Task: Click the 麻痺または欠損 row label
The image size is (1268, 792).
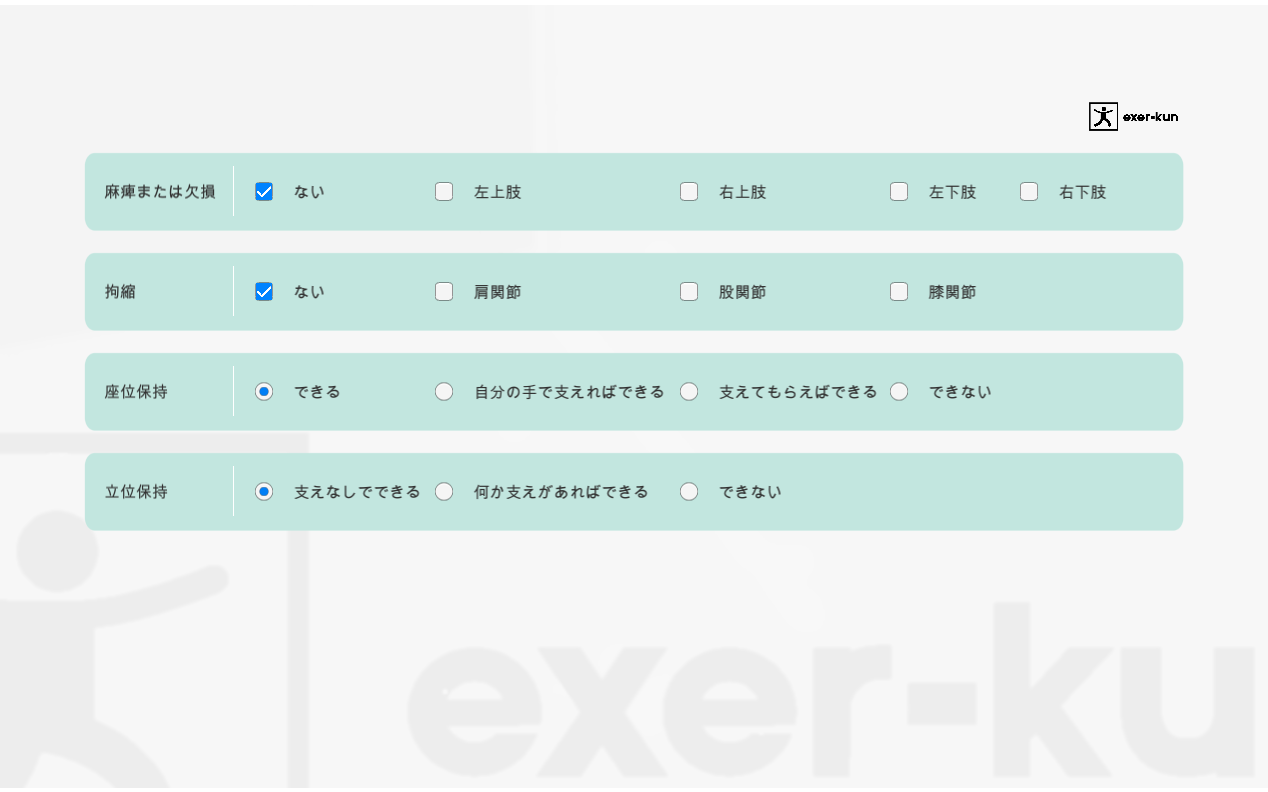Action: 160,192
